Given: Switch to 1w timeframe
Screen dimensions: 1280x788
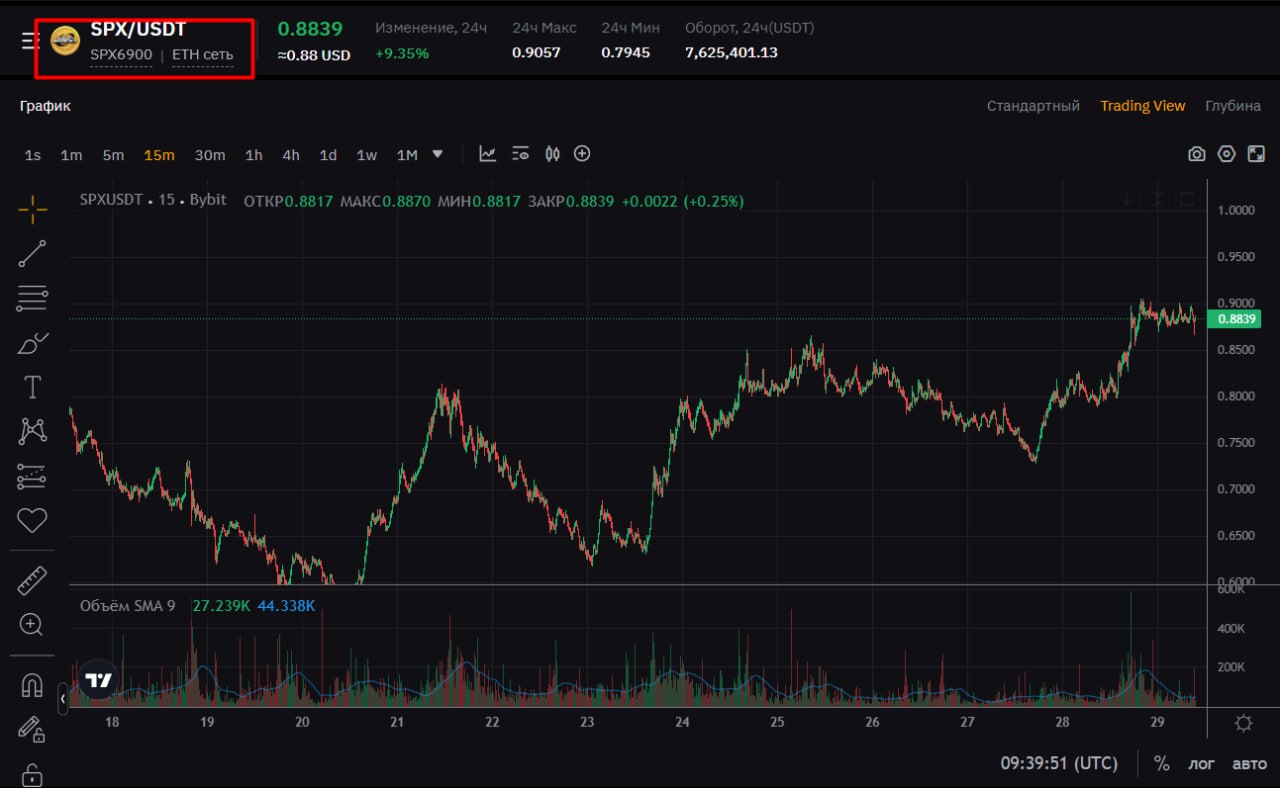Looking at the screenshot, I should (x=367, y=155).
